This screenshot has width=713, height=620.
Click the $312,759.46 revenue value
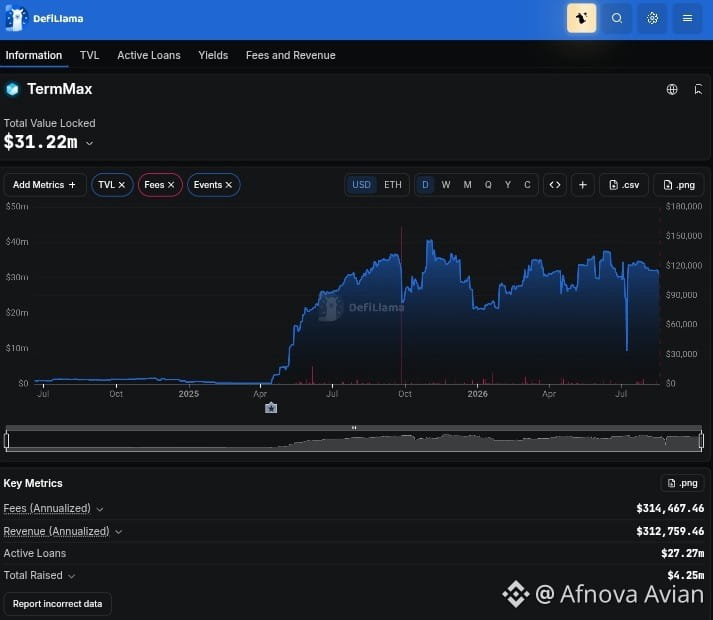click(x=670, y=531)
